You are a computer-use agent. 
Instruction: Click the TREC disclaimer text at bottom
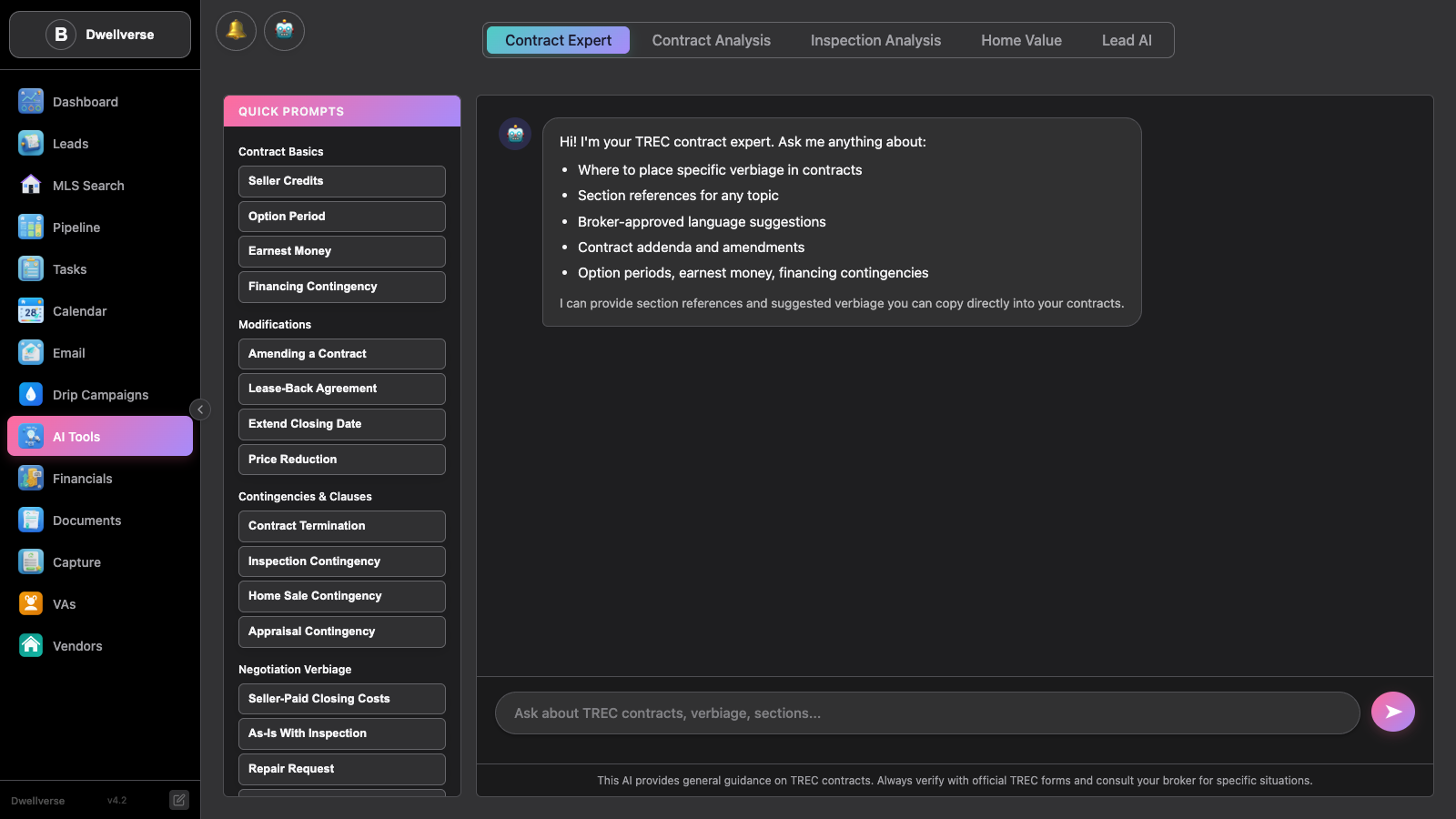[x=955, y=781]
